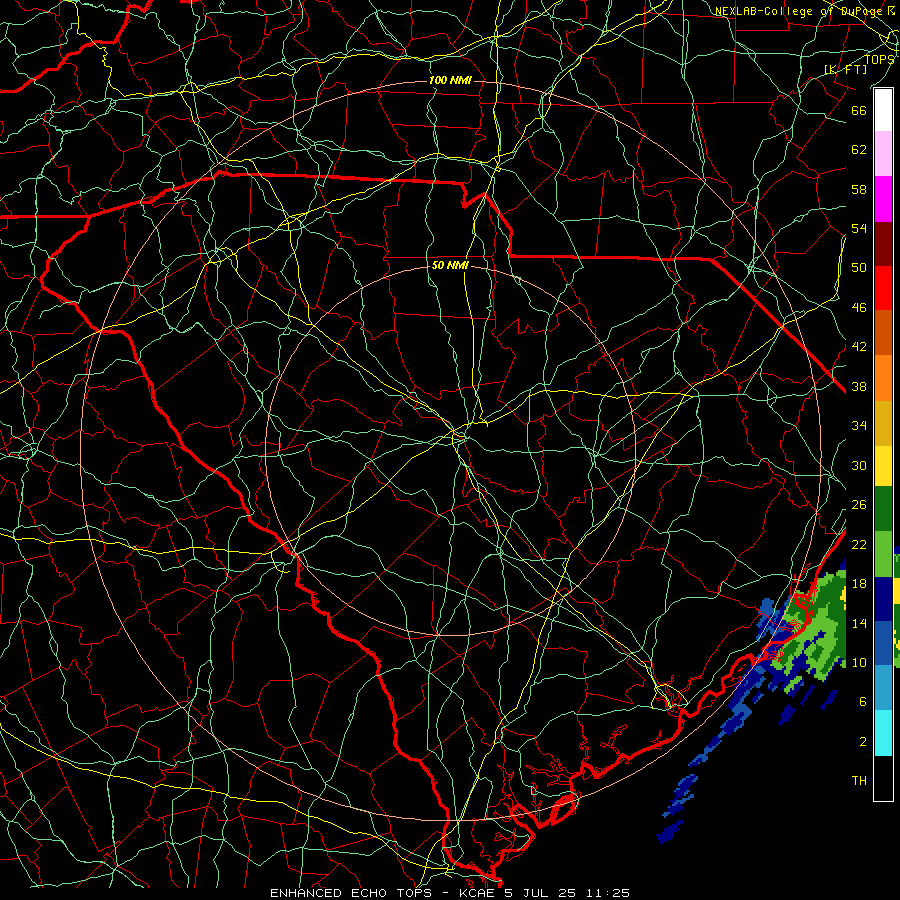Click the '18' legend value

[x=859, y=584]
